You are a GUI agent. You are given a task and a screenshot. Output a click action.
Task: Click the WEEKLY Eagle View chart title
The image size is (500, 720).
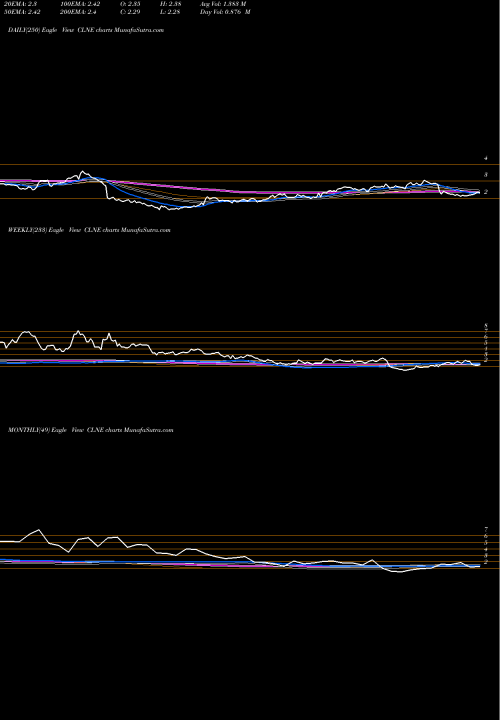click(x=89, y=230)
